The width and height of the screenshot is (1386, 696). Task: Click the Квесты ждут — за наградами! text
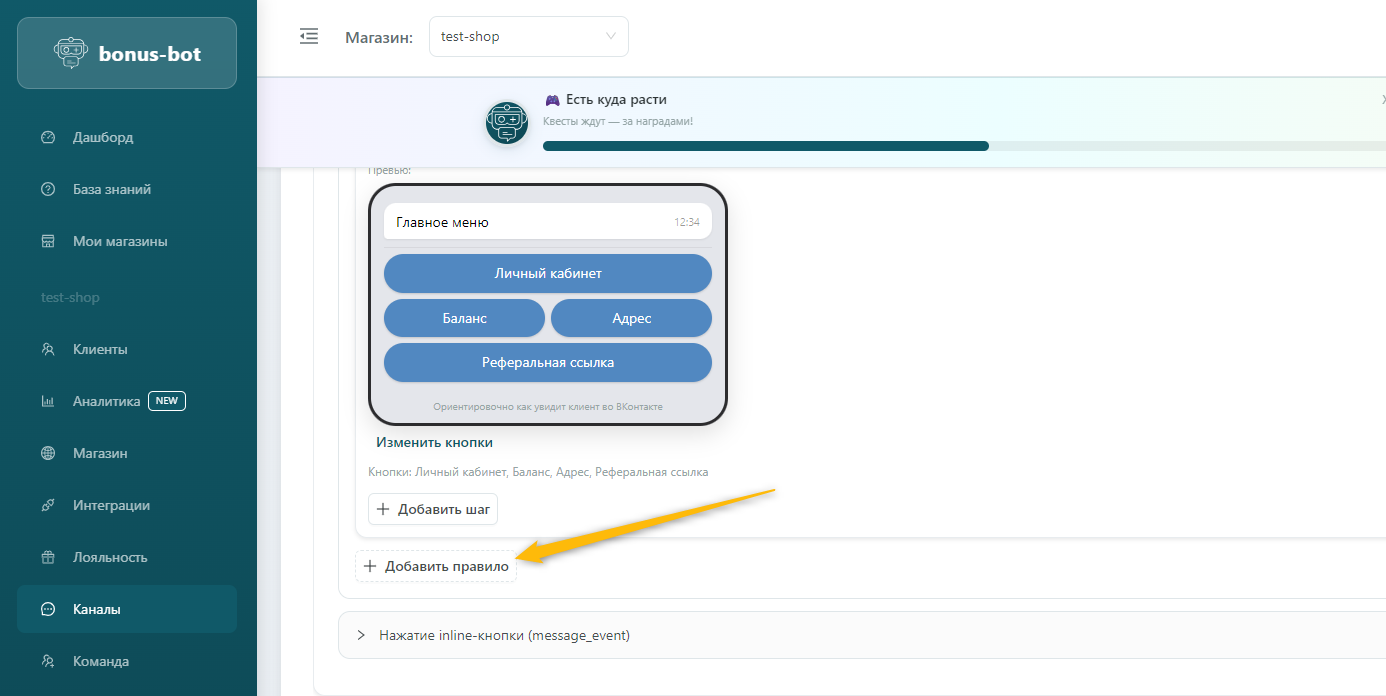click(x=618, y=121)
